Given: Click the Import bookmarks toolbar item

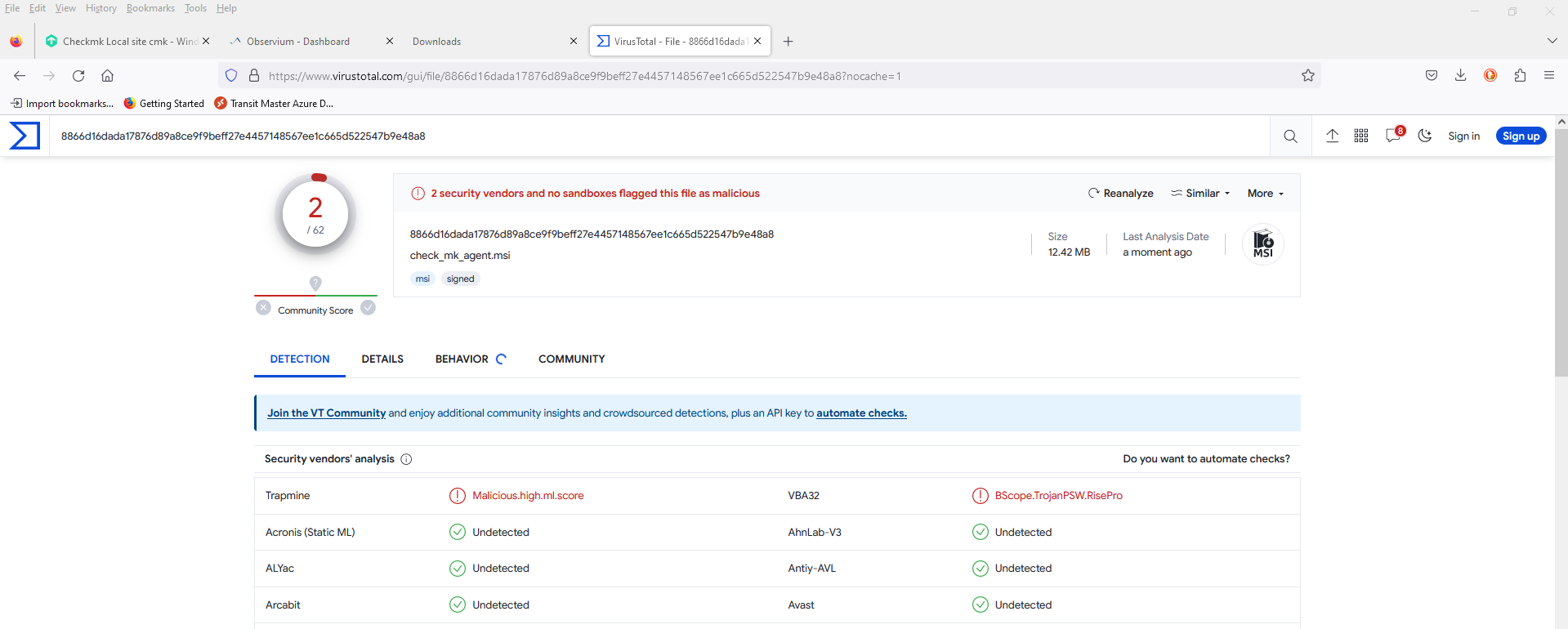Looking at the screenshot, I should point(62,104).
